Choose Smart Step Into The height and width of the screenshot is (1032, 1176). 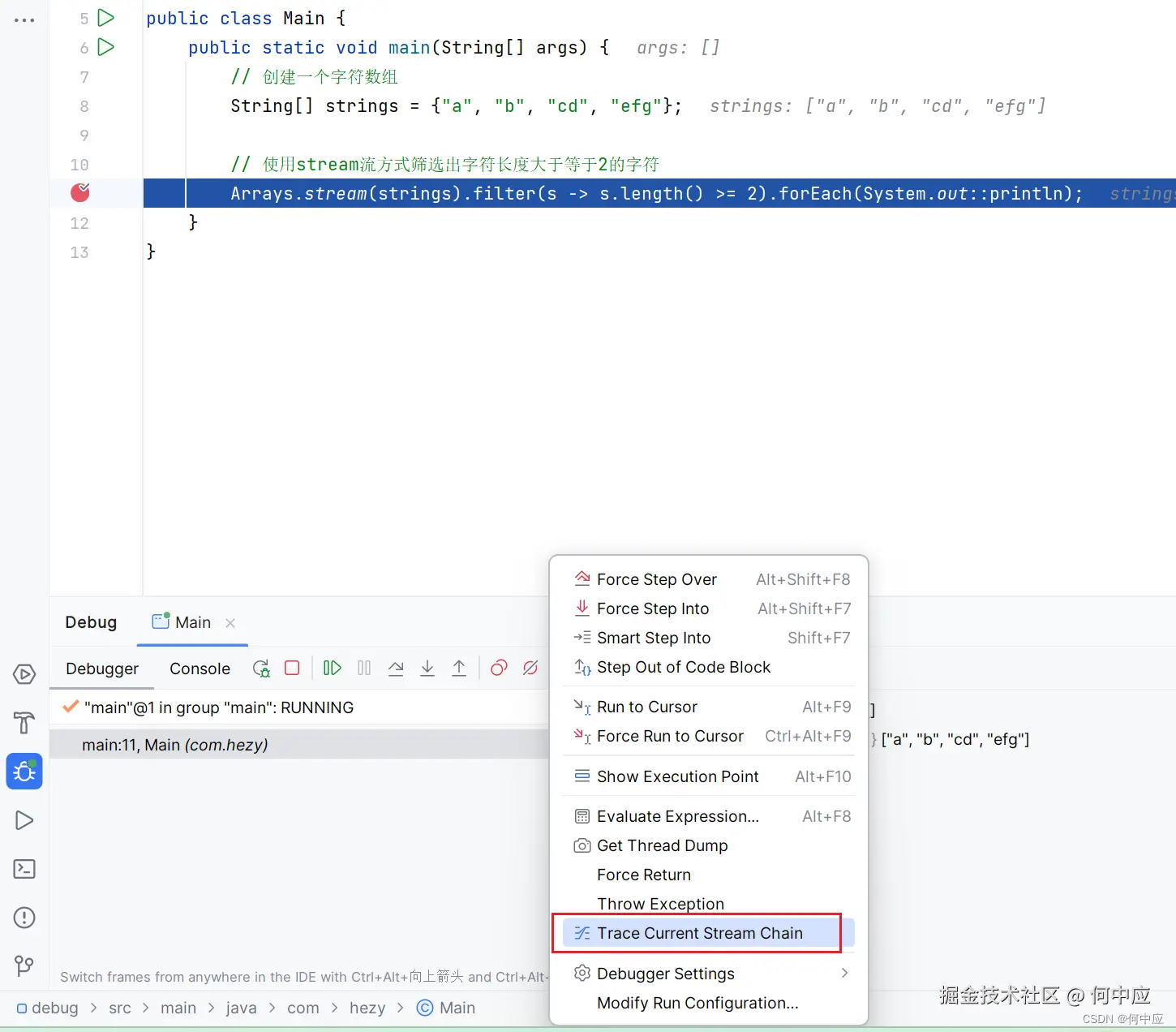(x=709, y=638)
